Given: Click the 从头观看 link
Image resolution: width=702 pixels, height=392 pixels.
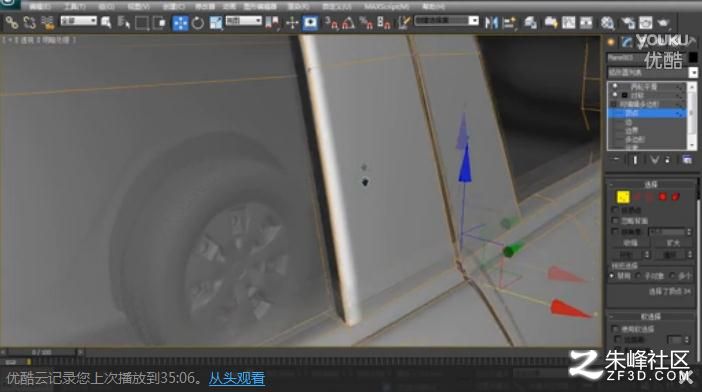Looking at the screenshot, I should tap(237, 378).
